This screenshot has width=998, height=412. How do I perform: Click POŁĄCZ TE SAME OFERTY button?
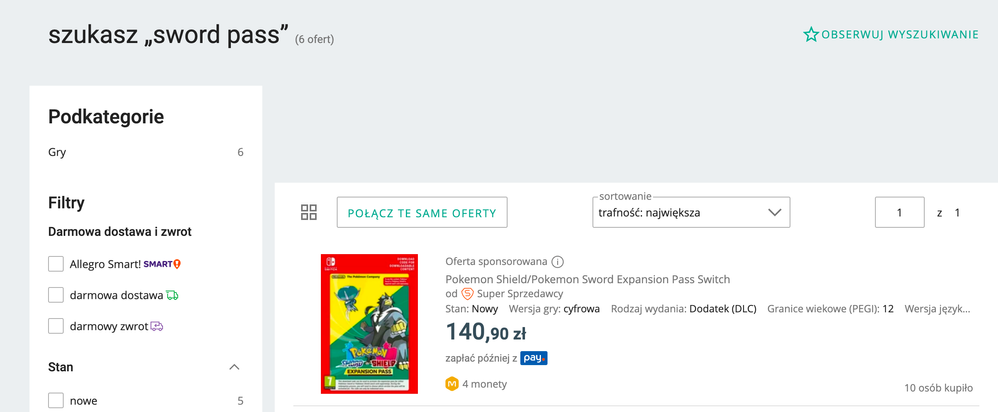click(422, 213)
